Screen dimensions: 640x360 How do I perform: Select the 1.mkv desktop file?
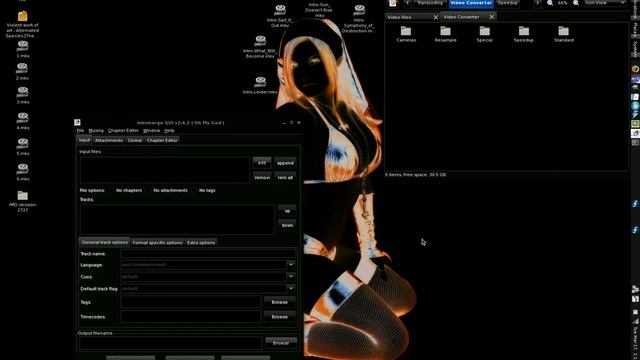(x=23, y=49)
